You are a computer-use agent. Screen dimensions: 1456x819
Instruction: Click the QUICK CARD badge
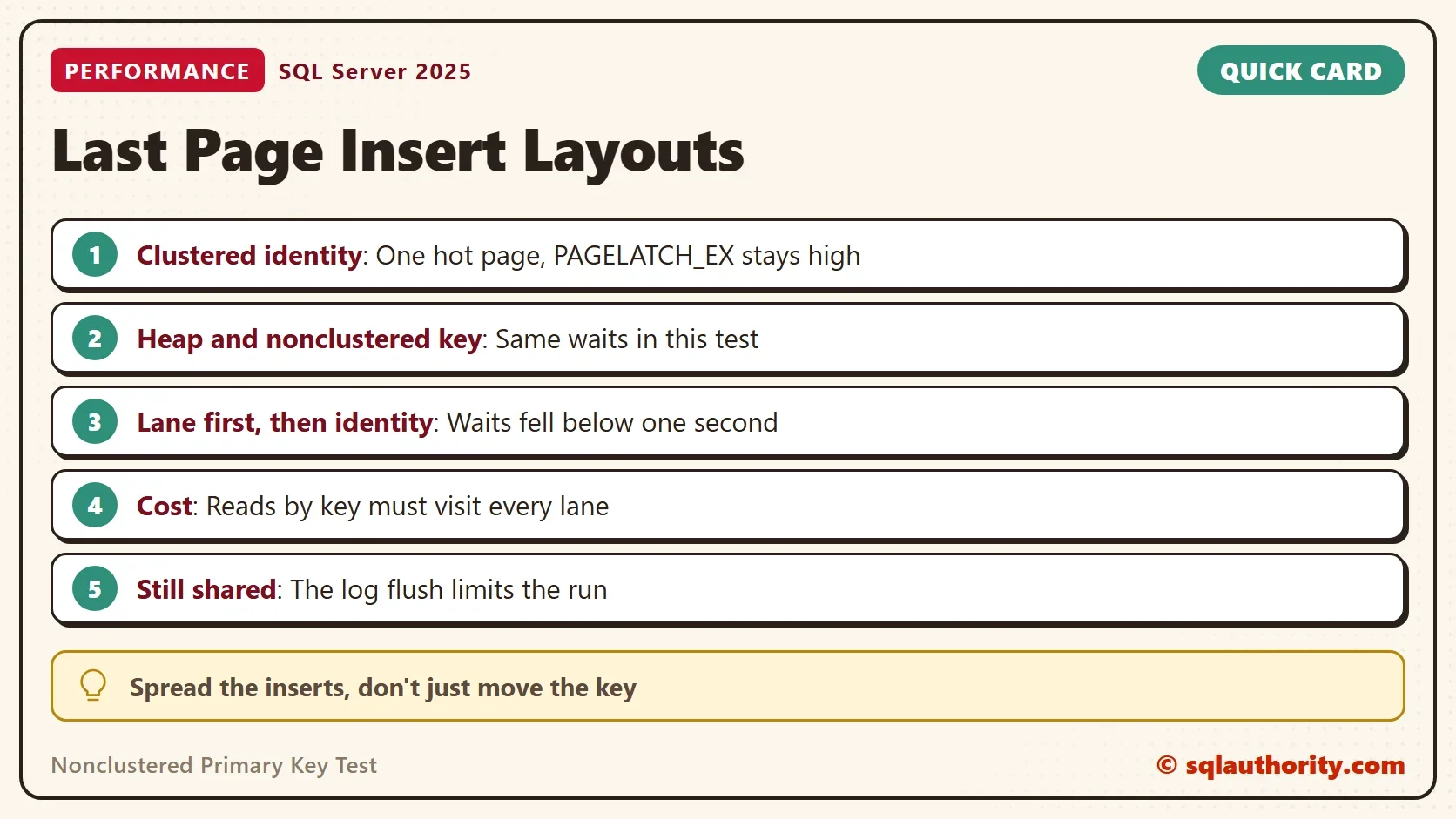1301,70
